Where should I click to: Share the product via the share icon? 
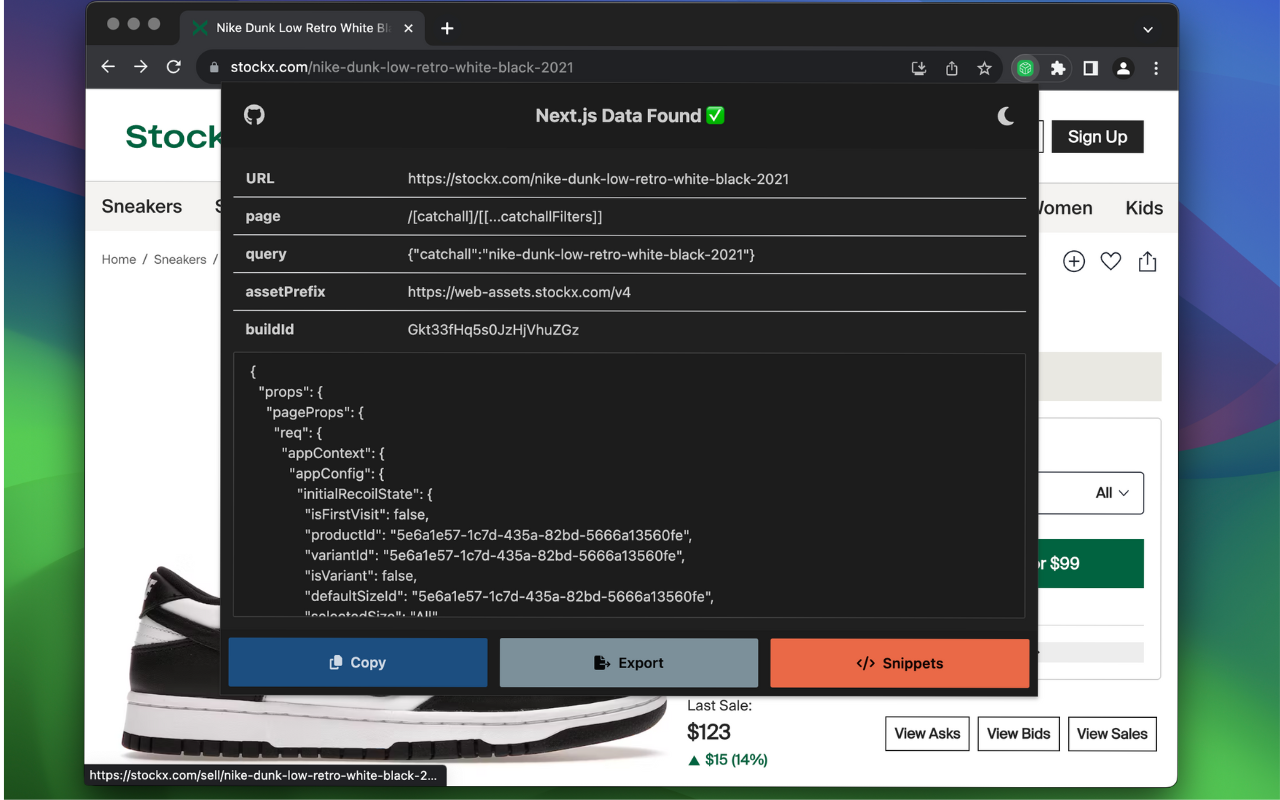coord(1147,260)
